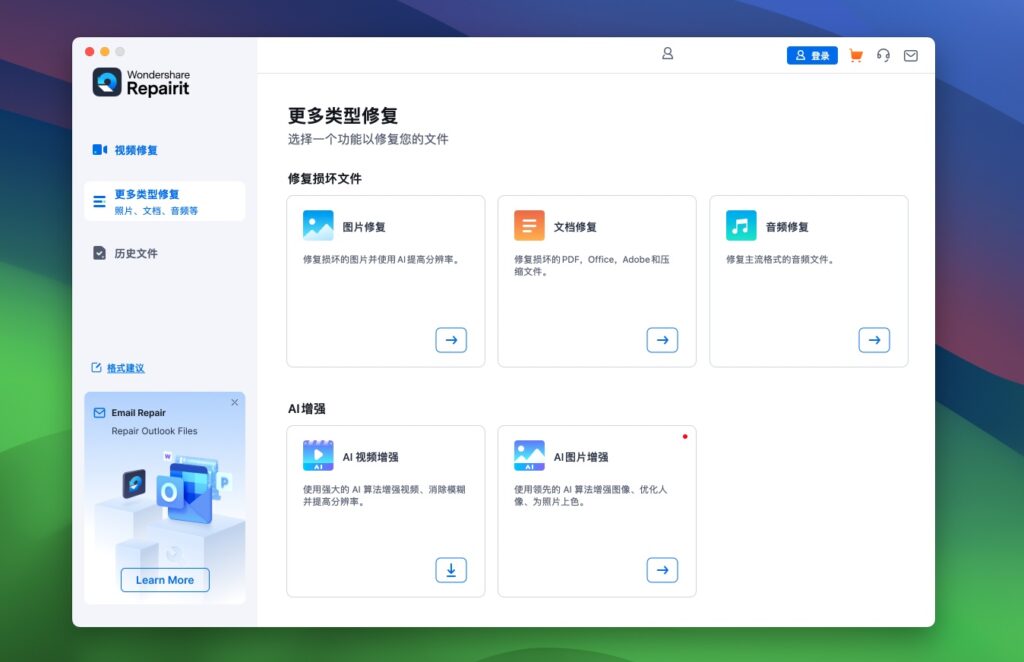Image resolution: width=1024 pixels, height=662 pixels.
Task: Click the 音频修复 audio repair music icon
Action: pos(741,225)
